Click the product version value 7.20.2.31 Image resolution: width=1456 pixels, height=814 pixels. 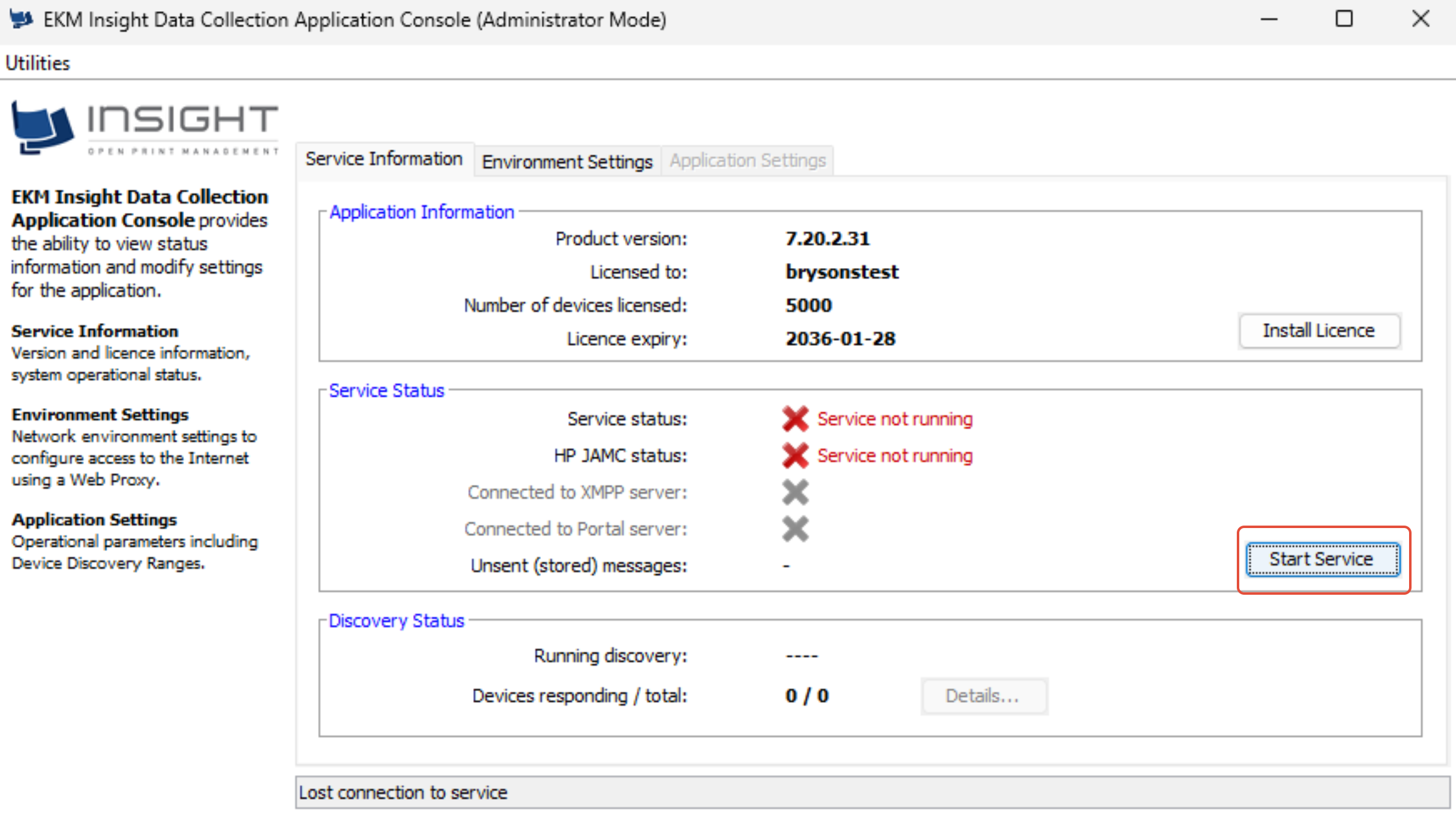(827, 238)
